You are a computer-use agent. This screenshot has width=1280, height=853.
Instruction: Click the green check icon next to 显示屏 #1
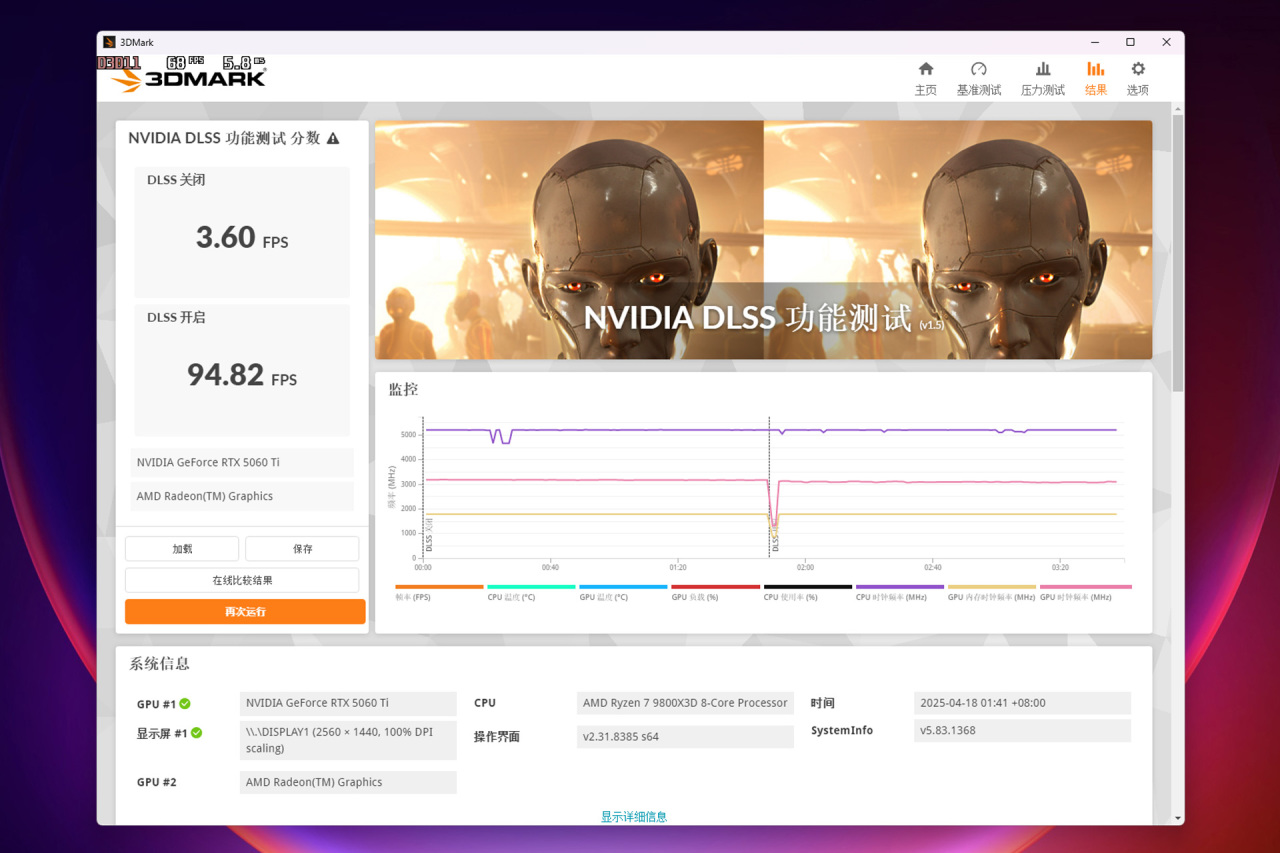196,733
